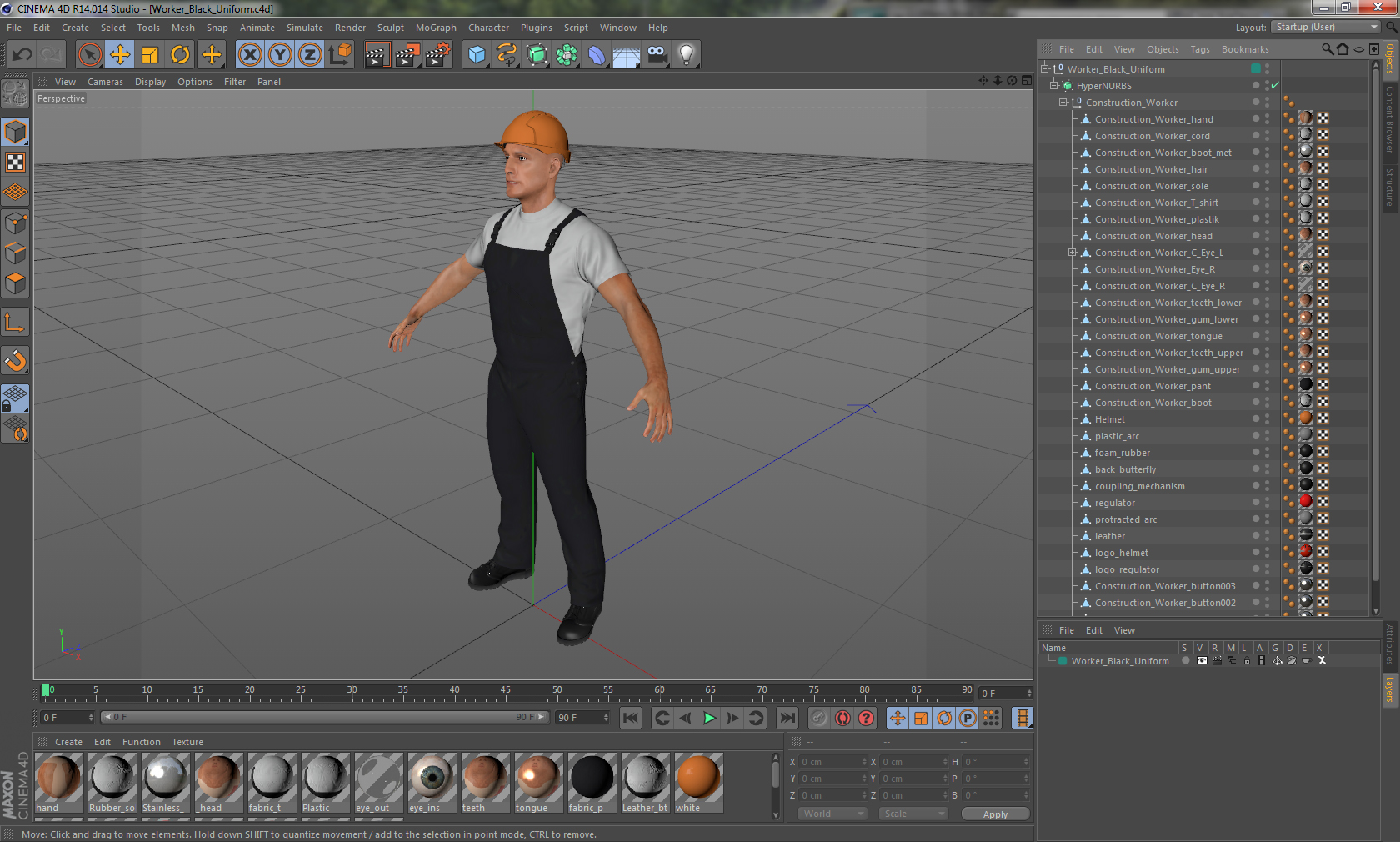Open Material Manager Create menu

pos(68,742)
